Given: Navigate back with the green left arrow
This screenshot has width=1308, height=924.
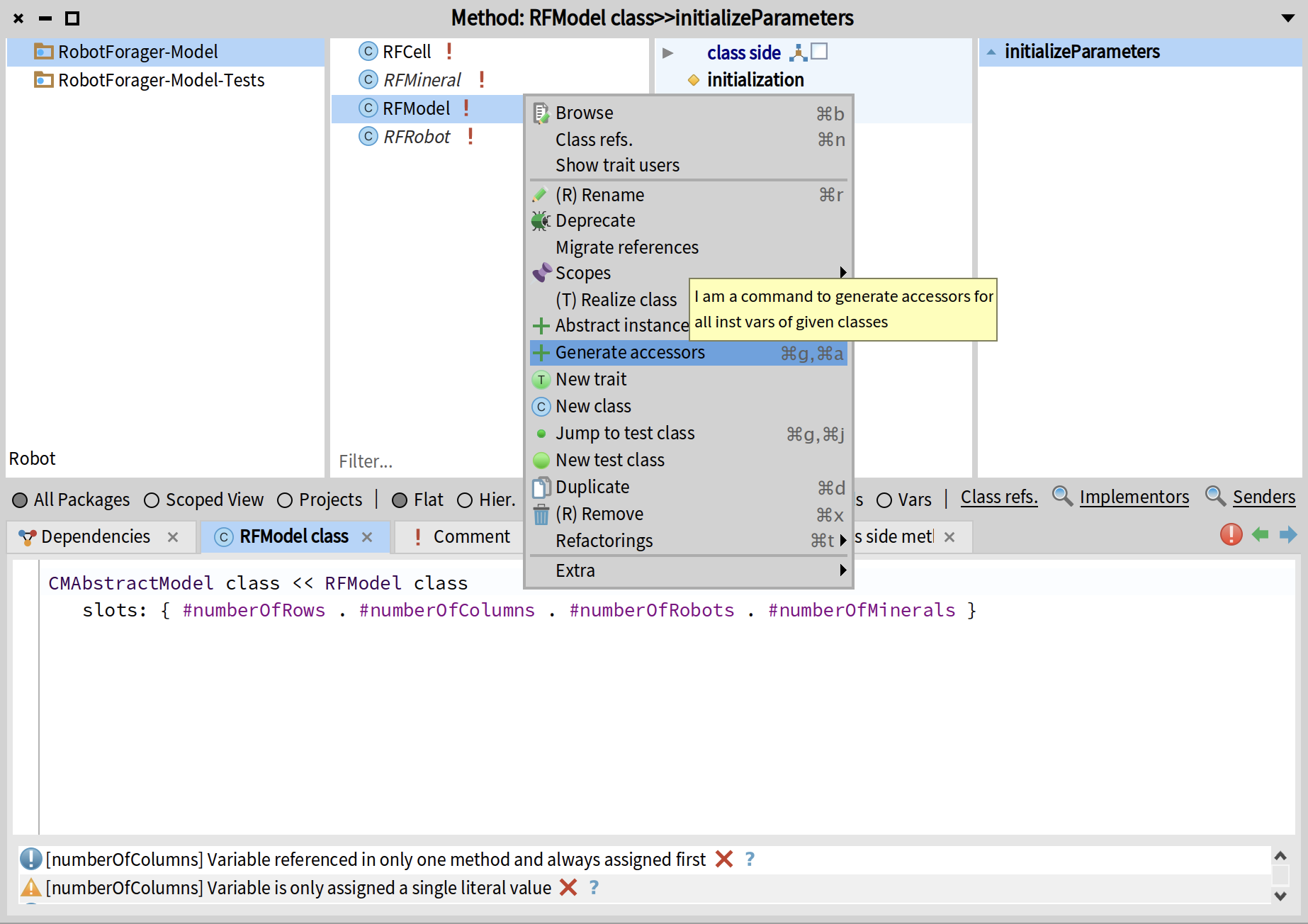Looking at the screenshot, I should pos(1260,534).
